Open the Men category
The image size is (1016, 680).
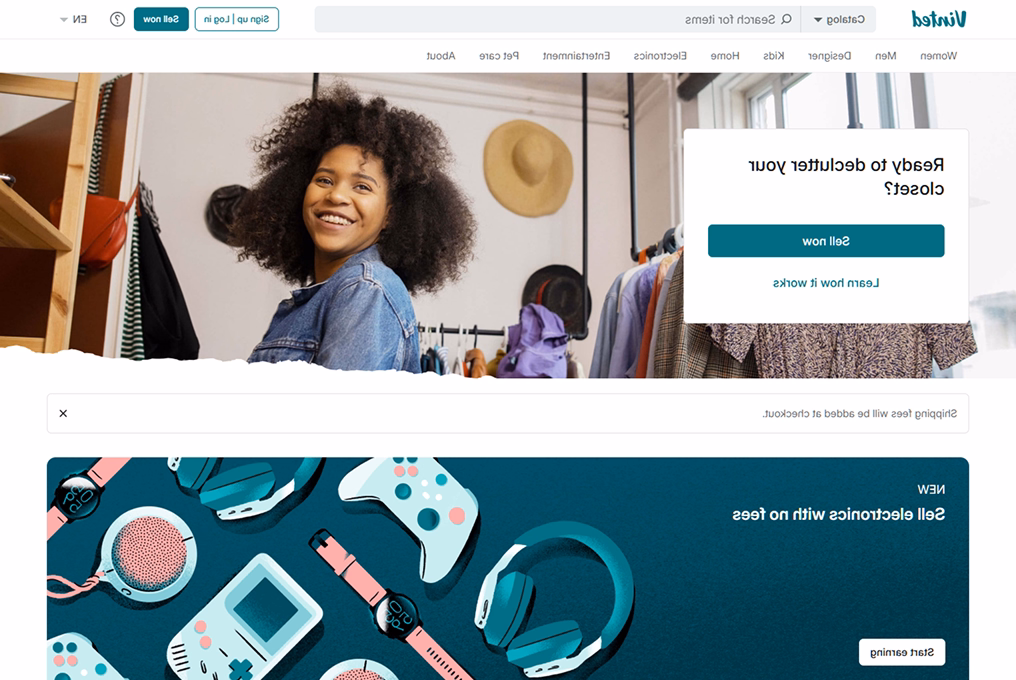pyautogui.click(x=886, y=56)
